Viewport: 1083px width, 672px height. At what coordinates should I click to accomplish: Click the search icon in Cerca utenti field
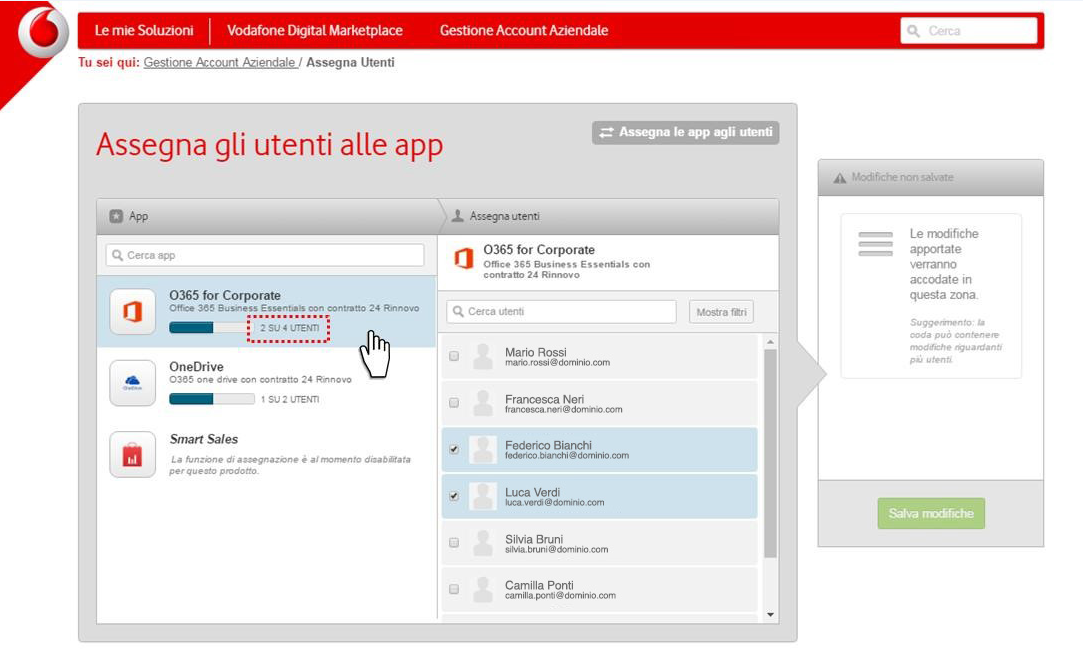458,311
